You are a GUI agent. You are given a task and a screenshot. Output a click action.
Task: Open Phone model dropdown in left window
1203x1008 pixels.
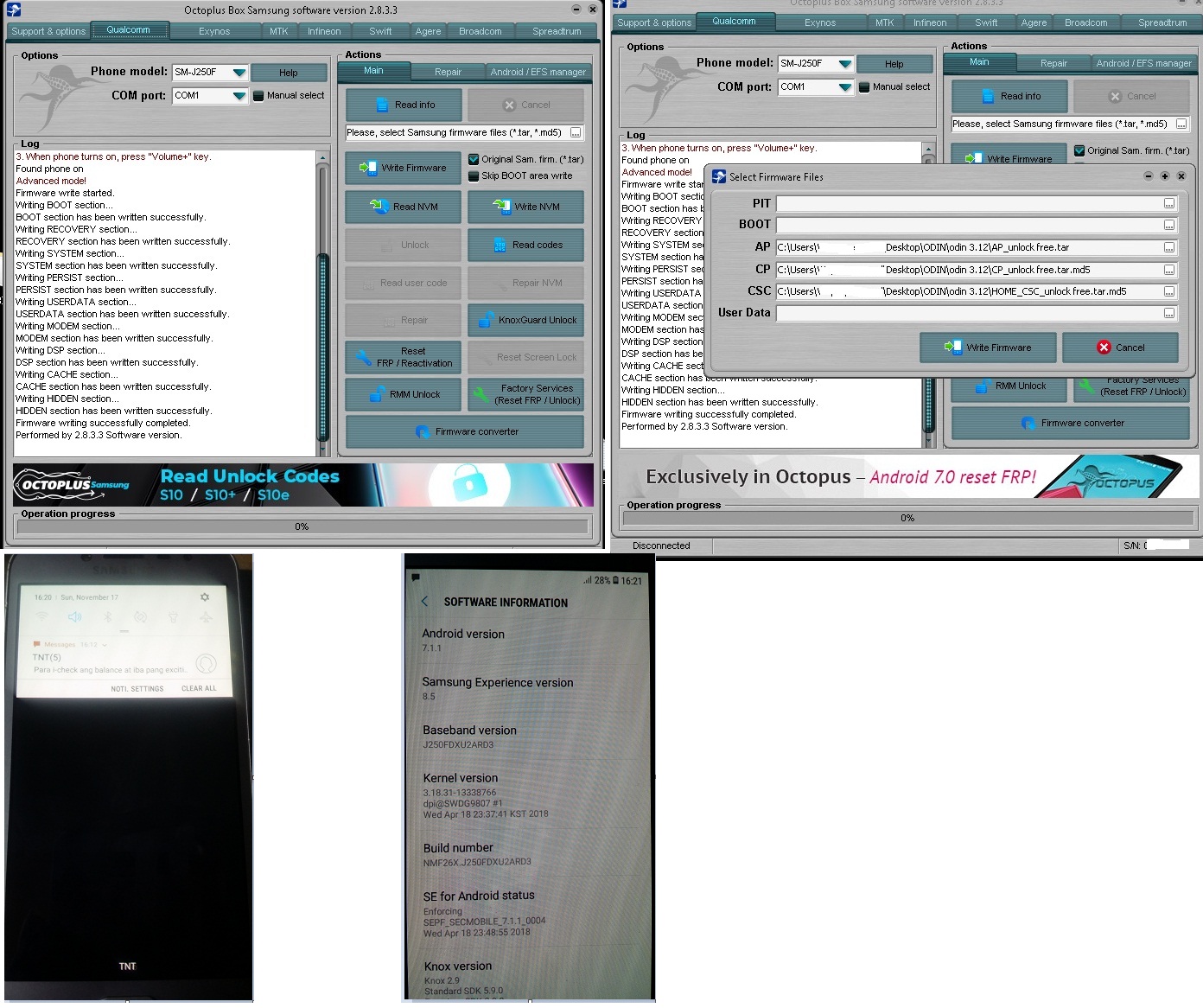(239, 73)
